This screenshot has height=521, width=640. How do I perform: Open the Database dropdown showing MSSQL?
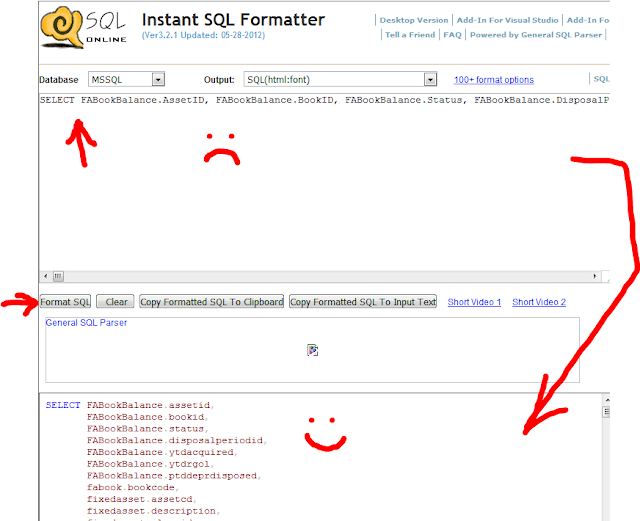point(127,79)
